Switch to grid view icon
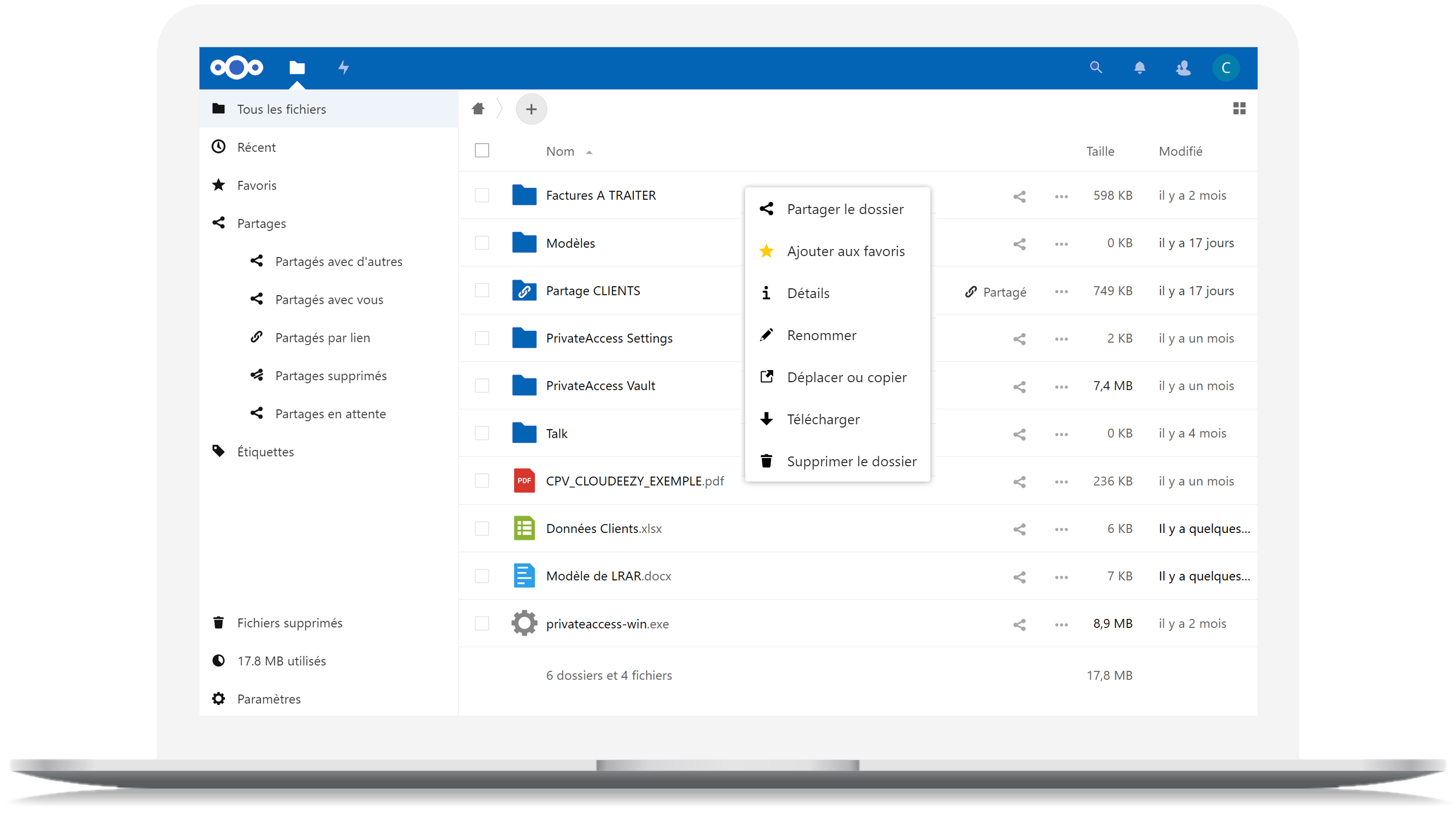Screen dimensions: 1456x819 pyautogui.click(x=1239, y=109)
